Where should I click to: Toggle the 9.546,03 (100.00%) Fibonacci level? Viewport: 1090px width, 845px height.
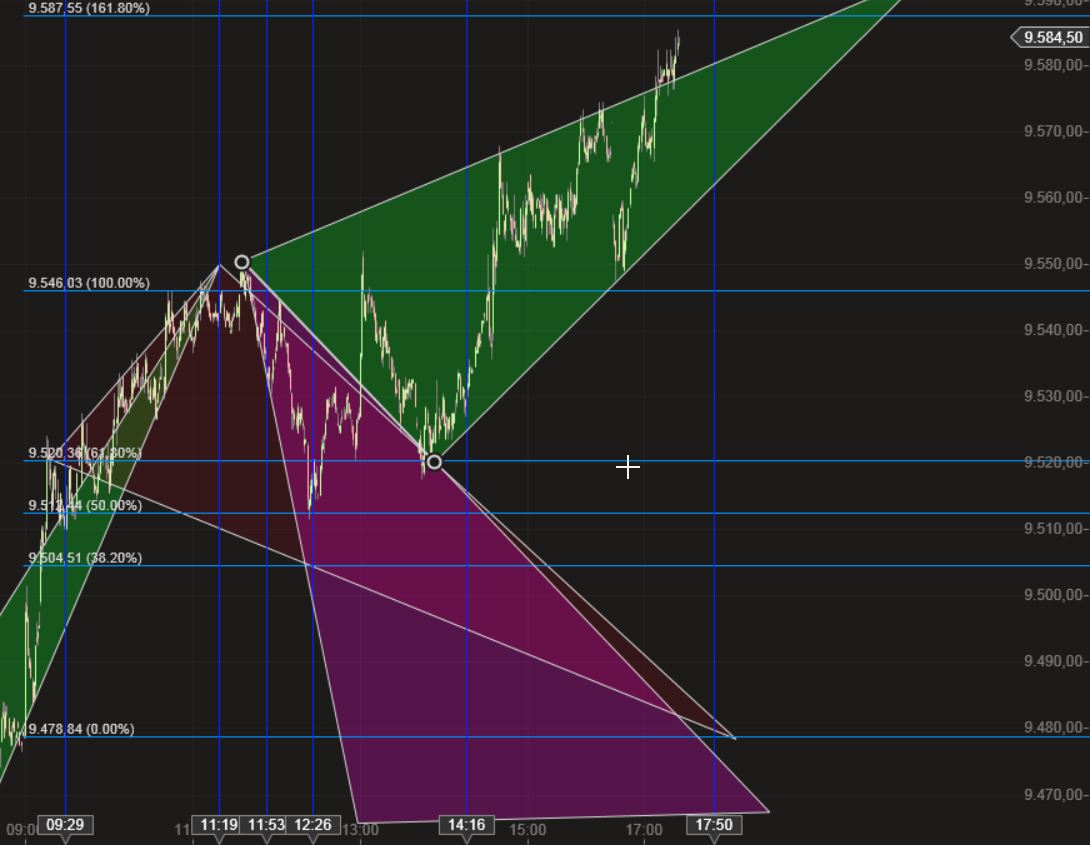coord(87,283)
